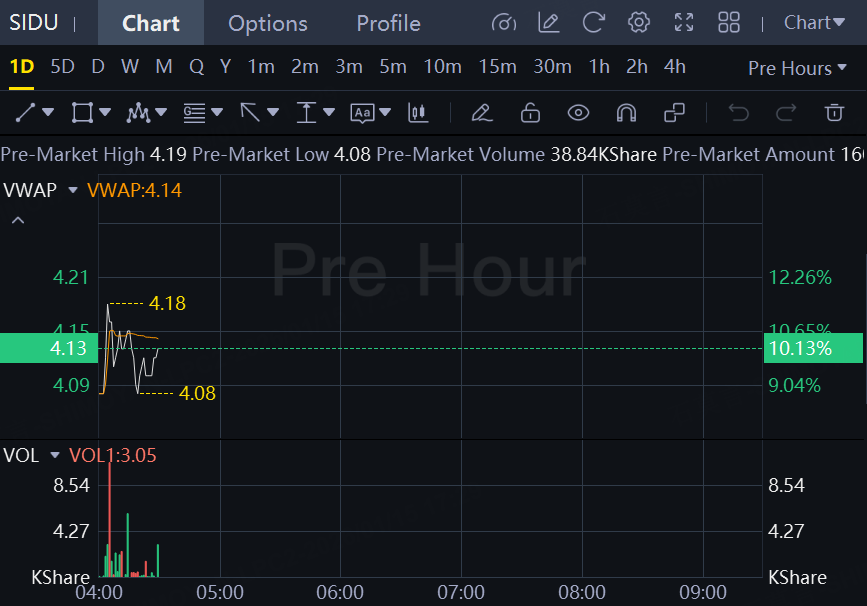Viewport: 867px width, 606px height.
Task: Switch to the Options tab
Action: [267, 23]
